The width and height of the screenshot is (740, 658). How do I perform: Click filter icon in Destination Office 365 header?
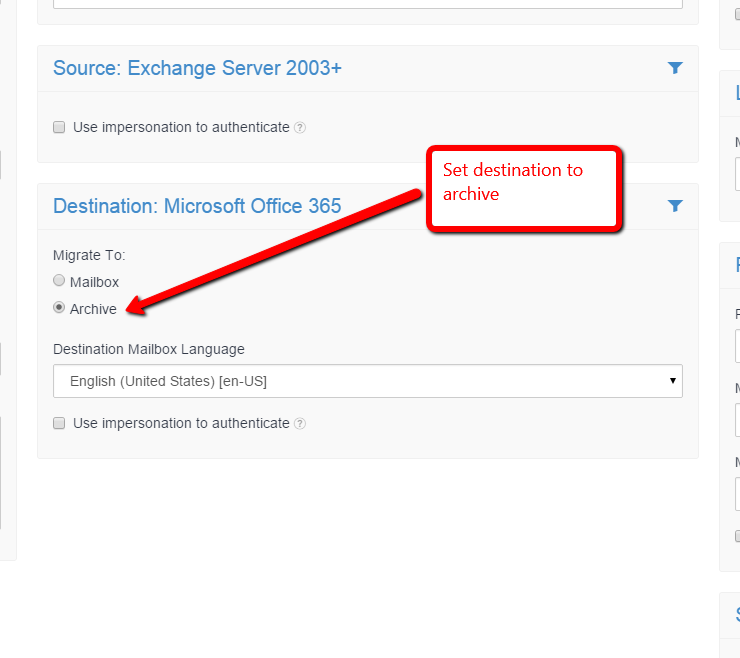point(675,206)
